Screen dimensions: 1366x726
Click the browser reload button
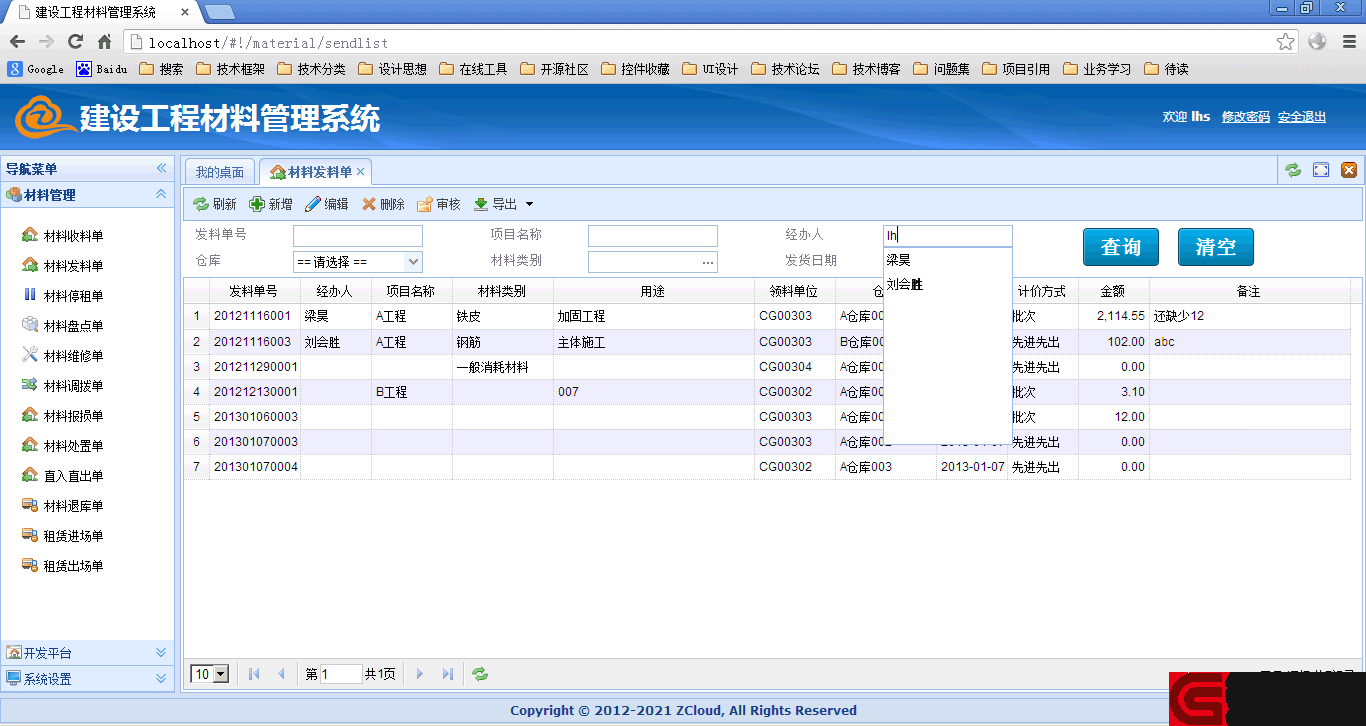75,42
